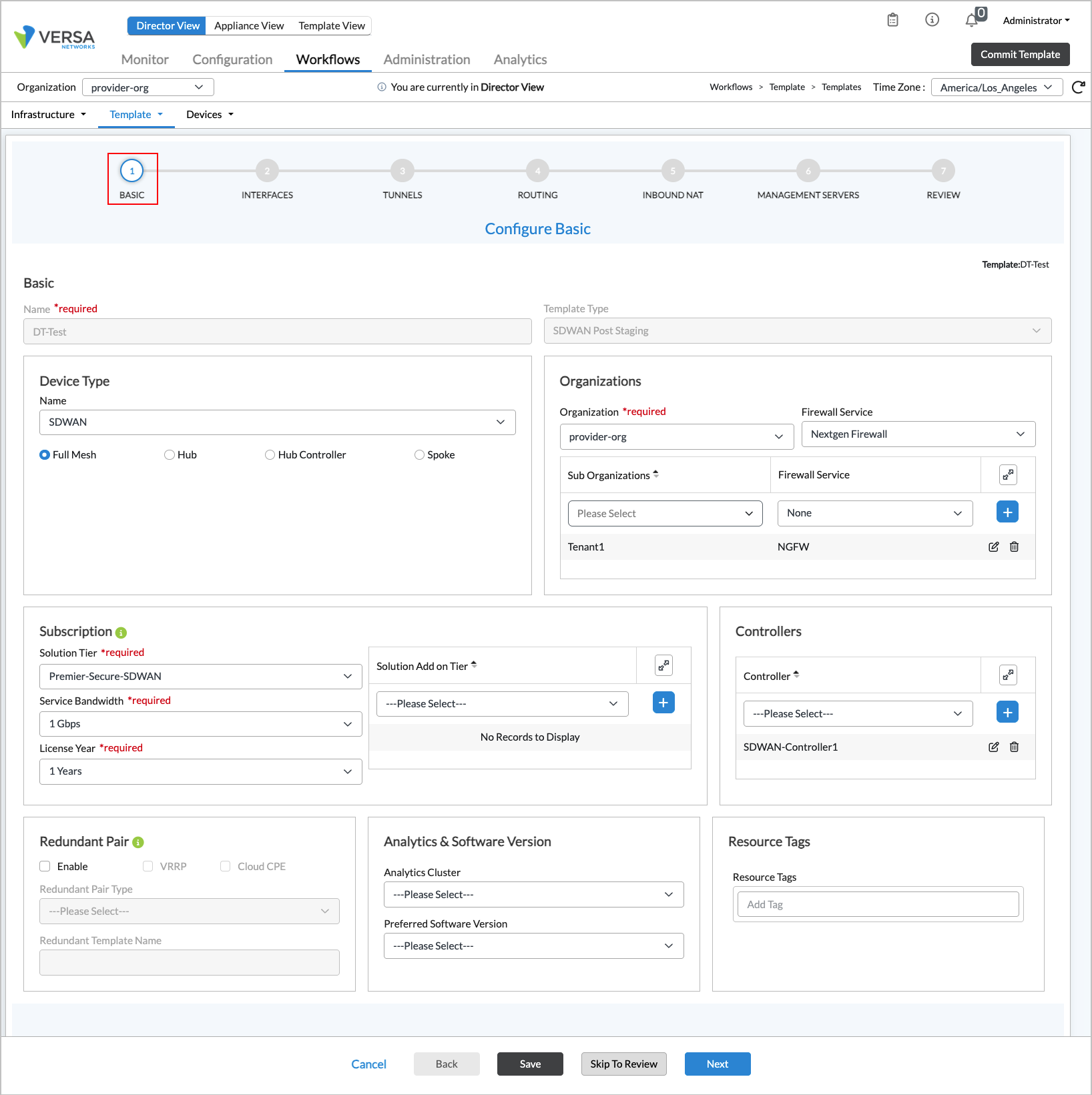Select the Hub radio button
The image size is (1092, 1095).
tap(170, 455)
